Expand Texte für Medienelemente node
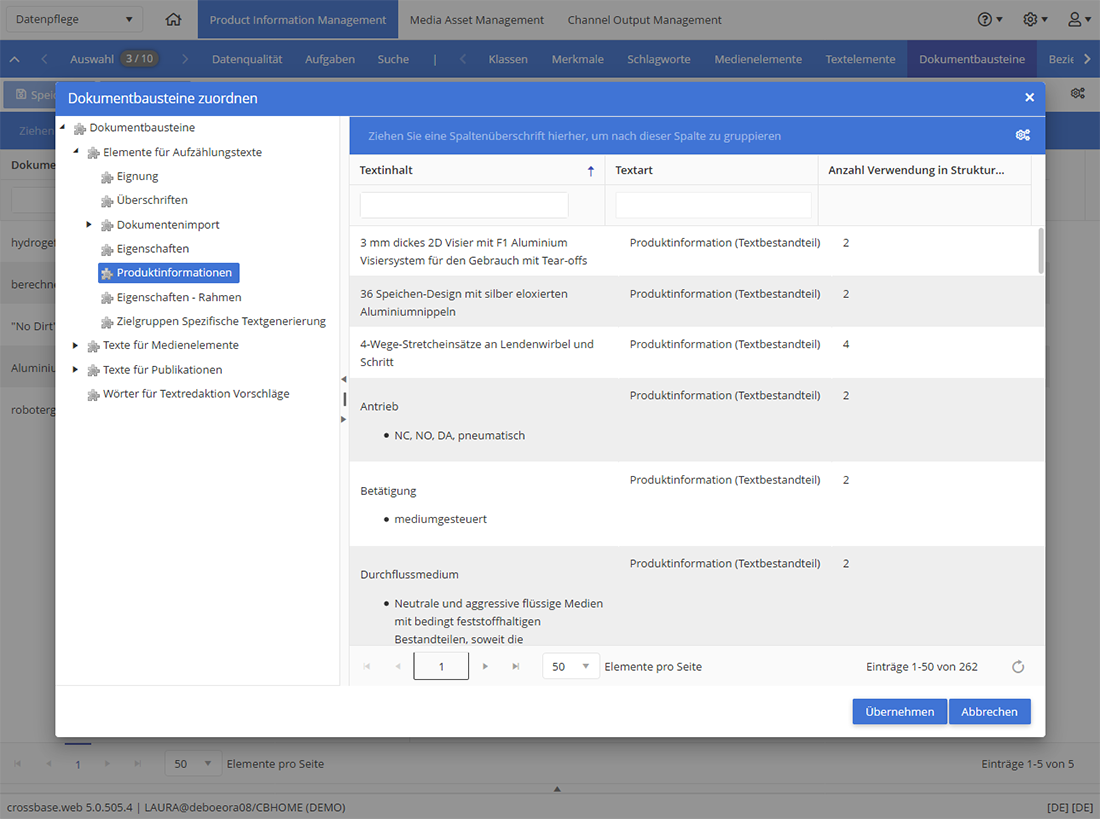The height and width of the screenshot is (819, 1100). pos(76,345)
